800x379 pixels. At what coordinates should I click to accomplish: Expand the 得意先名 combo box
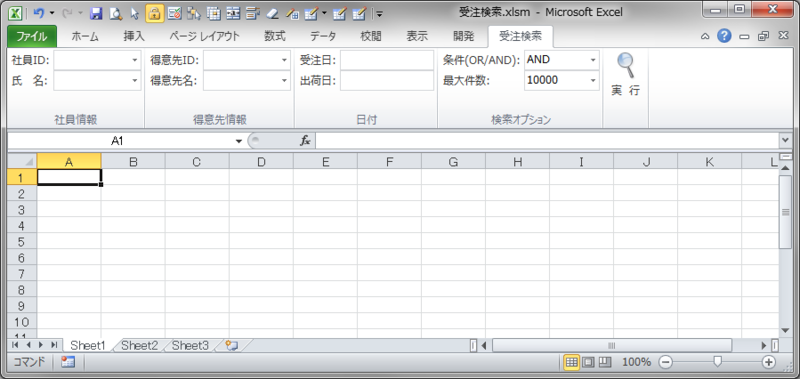tap(285, 81)
